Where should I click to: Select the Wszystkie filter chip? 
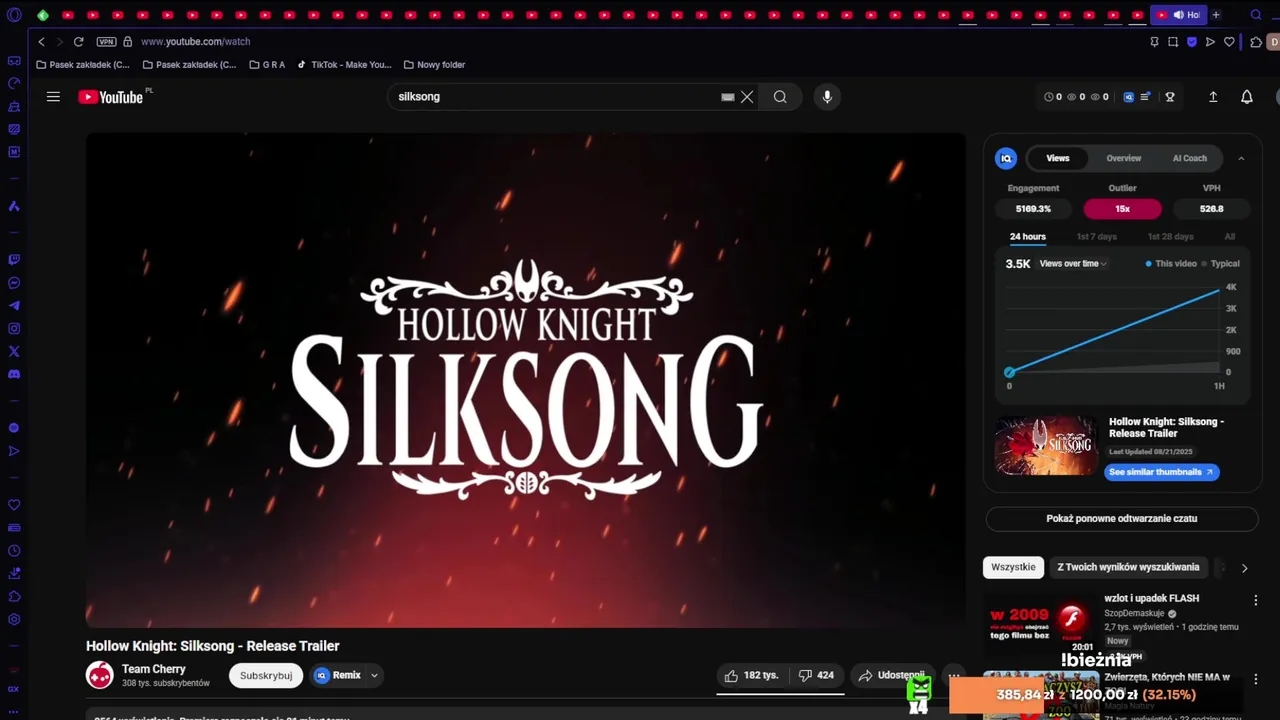click(1013, 567)
